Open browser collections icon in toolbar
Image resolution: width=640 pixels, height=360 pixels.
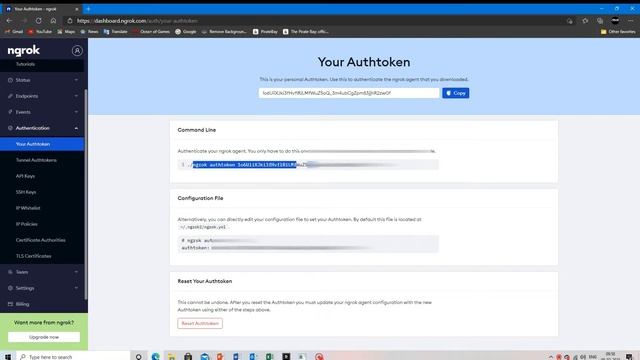(x=600, y=21)
